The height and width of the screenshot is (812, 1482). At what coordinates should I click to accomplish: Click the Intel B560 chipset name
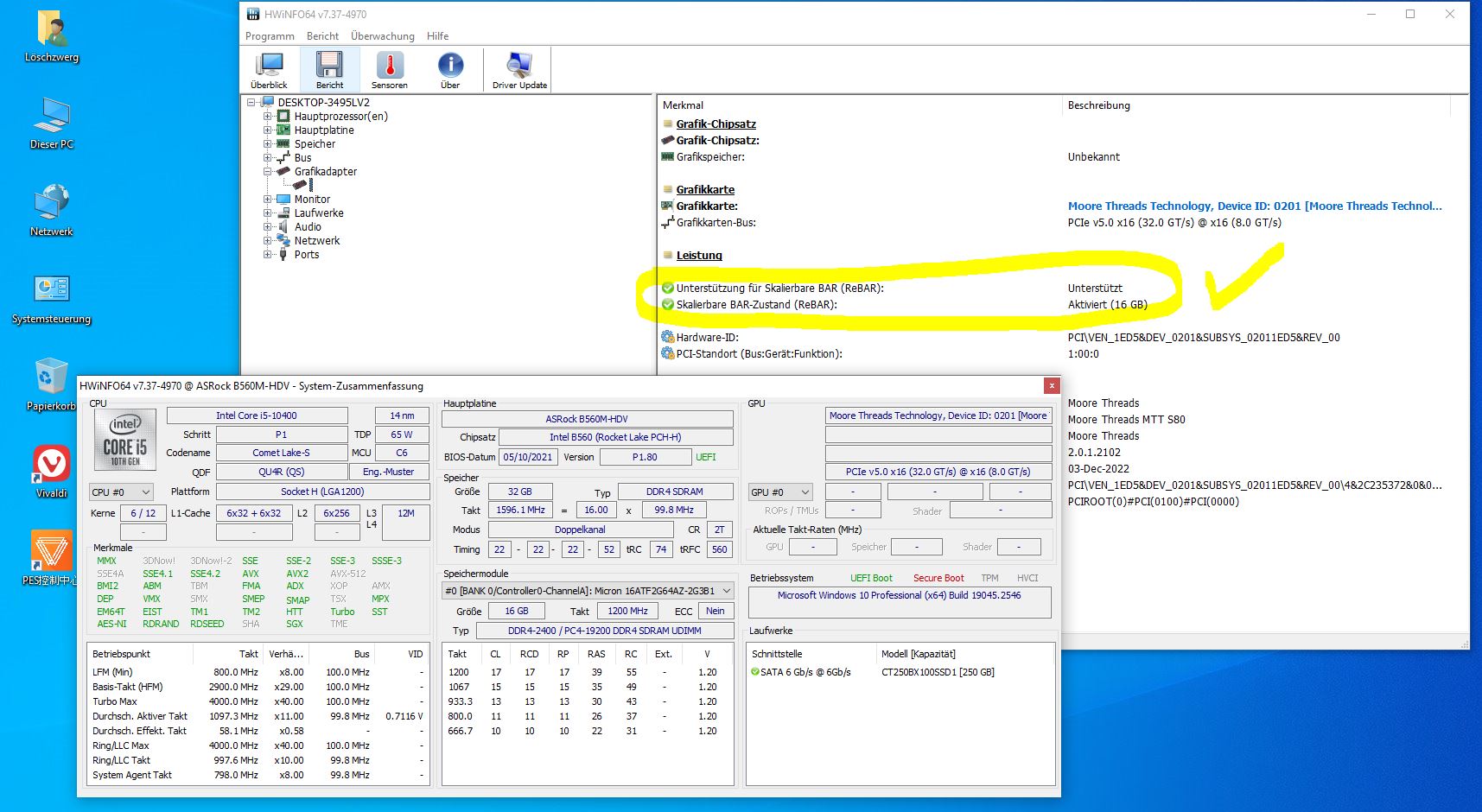(x=615, y=437)
